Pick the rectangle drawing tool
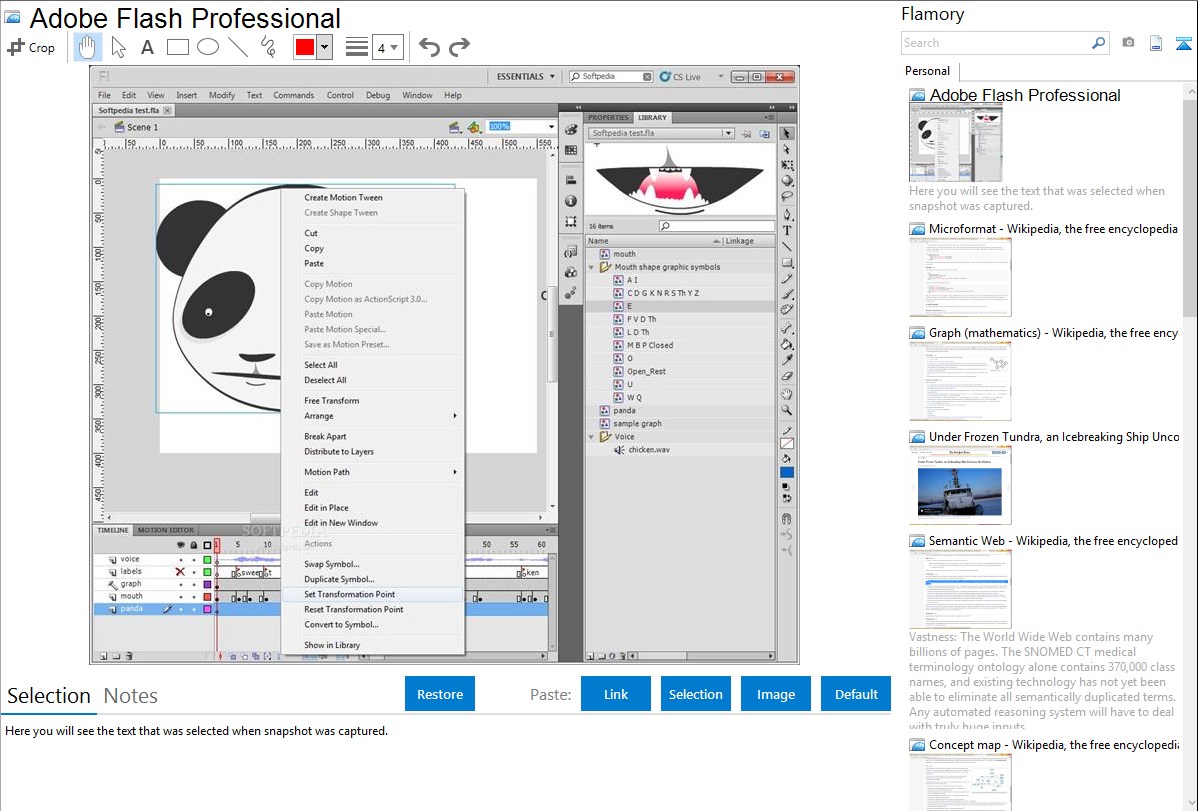The image size is (1198, 811). [177, 47]
